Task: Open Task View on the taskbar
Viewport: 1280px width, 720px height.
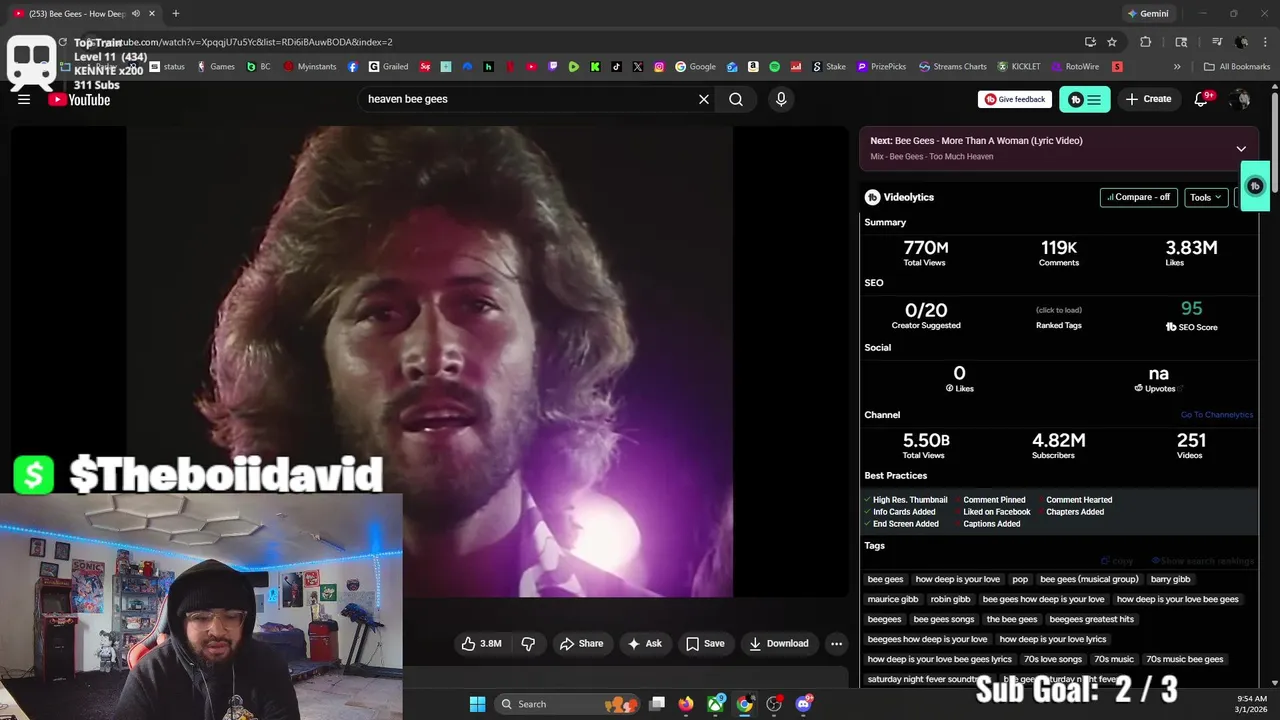Action: (657, 704)
